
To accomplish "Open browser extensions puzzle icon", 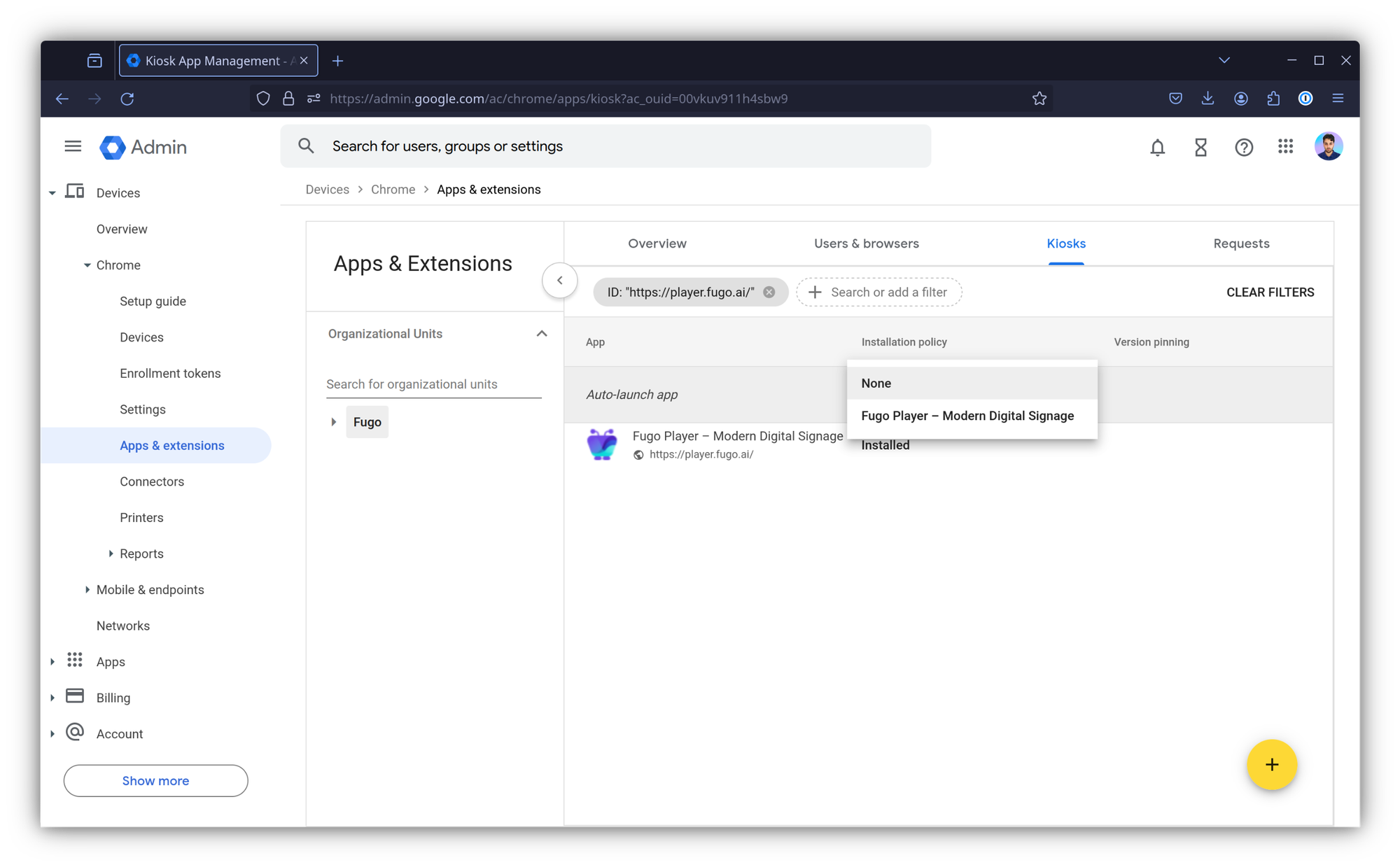I will coord(1273,99).
